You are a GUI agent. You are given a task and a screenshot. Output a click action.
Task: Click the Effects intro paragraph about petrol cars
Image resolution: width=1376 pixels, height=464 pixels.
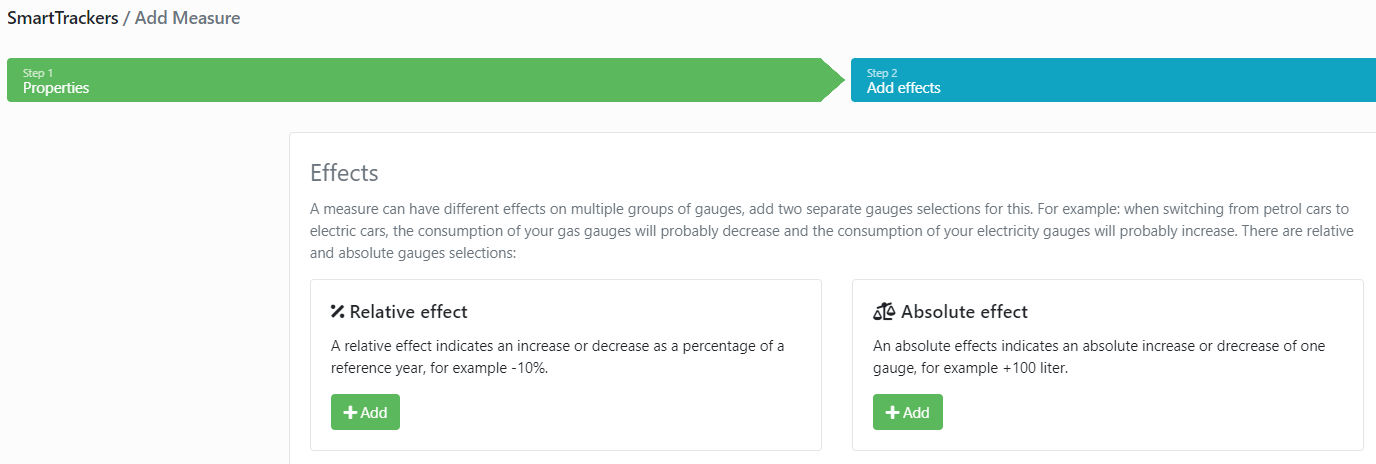tap(832, 231)
